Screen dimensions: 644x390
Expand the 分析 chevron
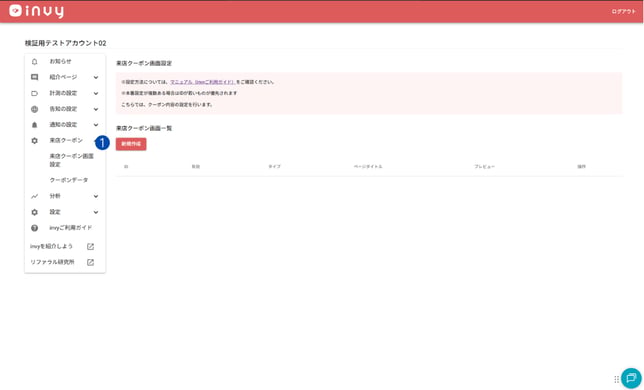coord(96,196)
